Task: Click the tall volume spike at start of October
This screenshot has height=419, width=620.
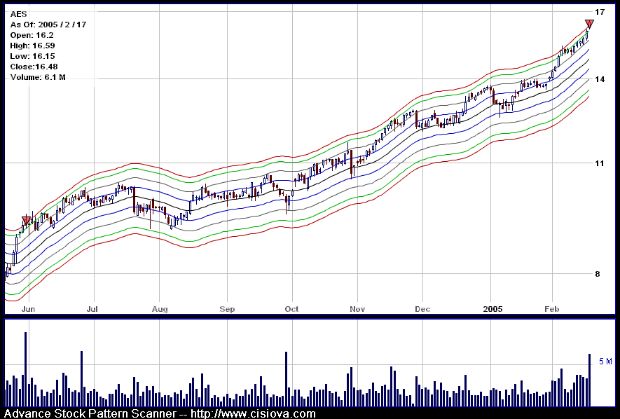Action: click(286, 379)
